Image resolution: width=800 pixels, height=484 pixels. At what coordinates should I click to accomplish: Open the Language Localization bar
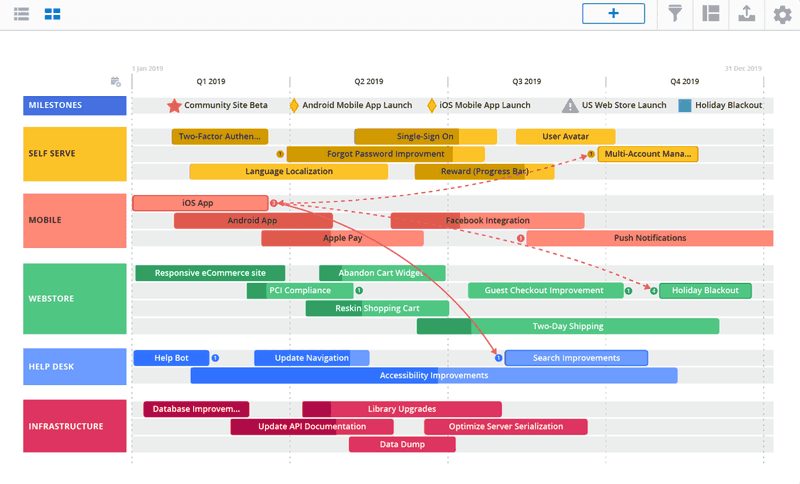[289, 171]
